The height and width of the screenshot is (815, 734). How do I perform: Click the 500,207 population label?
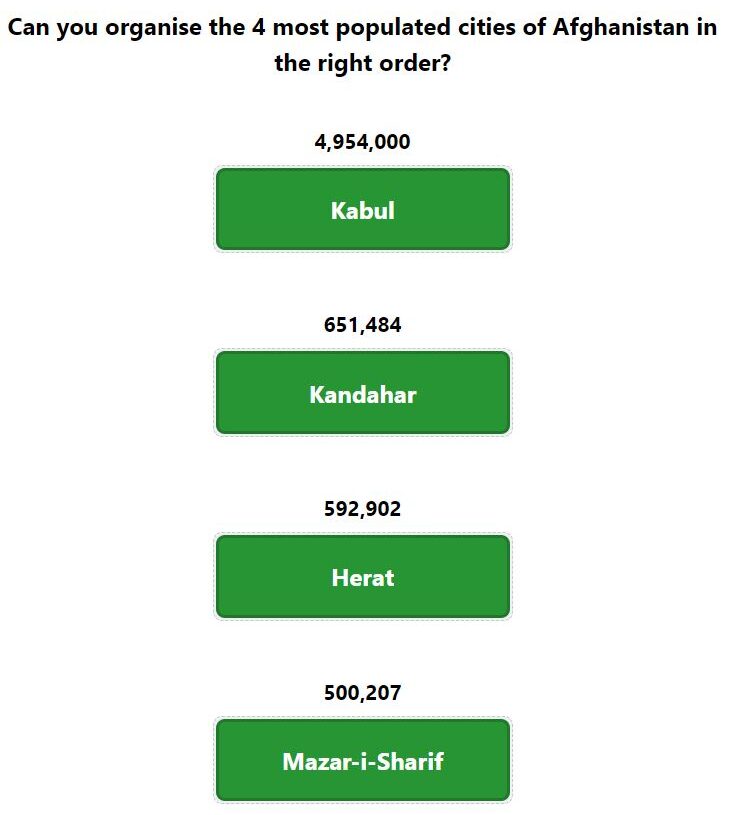tap(362, 693)
